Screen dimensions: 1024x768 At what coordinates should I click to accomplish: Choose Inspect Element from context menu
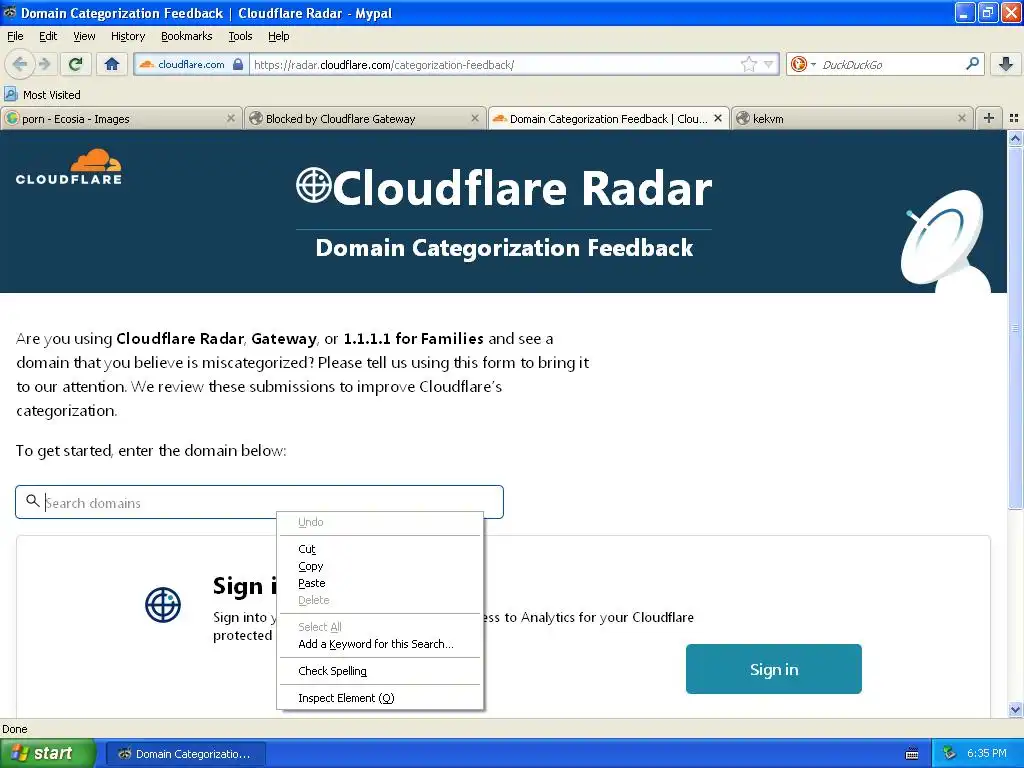[380, 698]
